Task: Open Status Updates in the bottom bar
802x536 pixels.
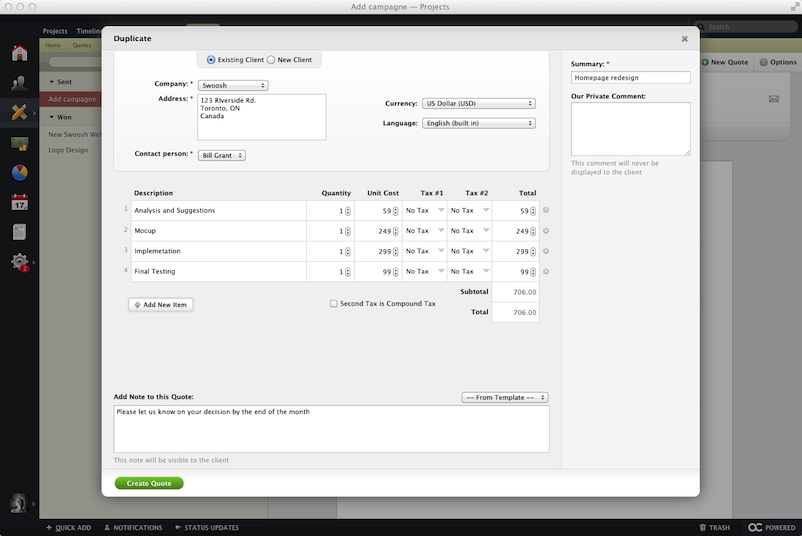Action: (207, 527)
